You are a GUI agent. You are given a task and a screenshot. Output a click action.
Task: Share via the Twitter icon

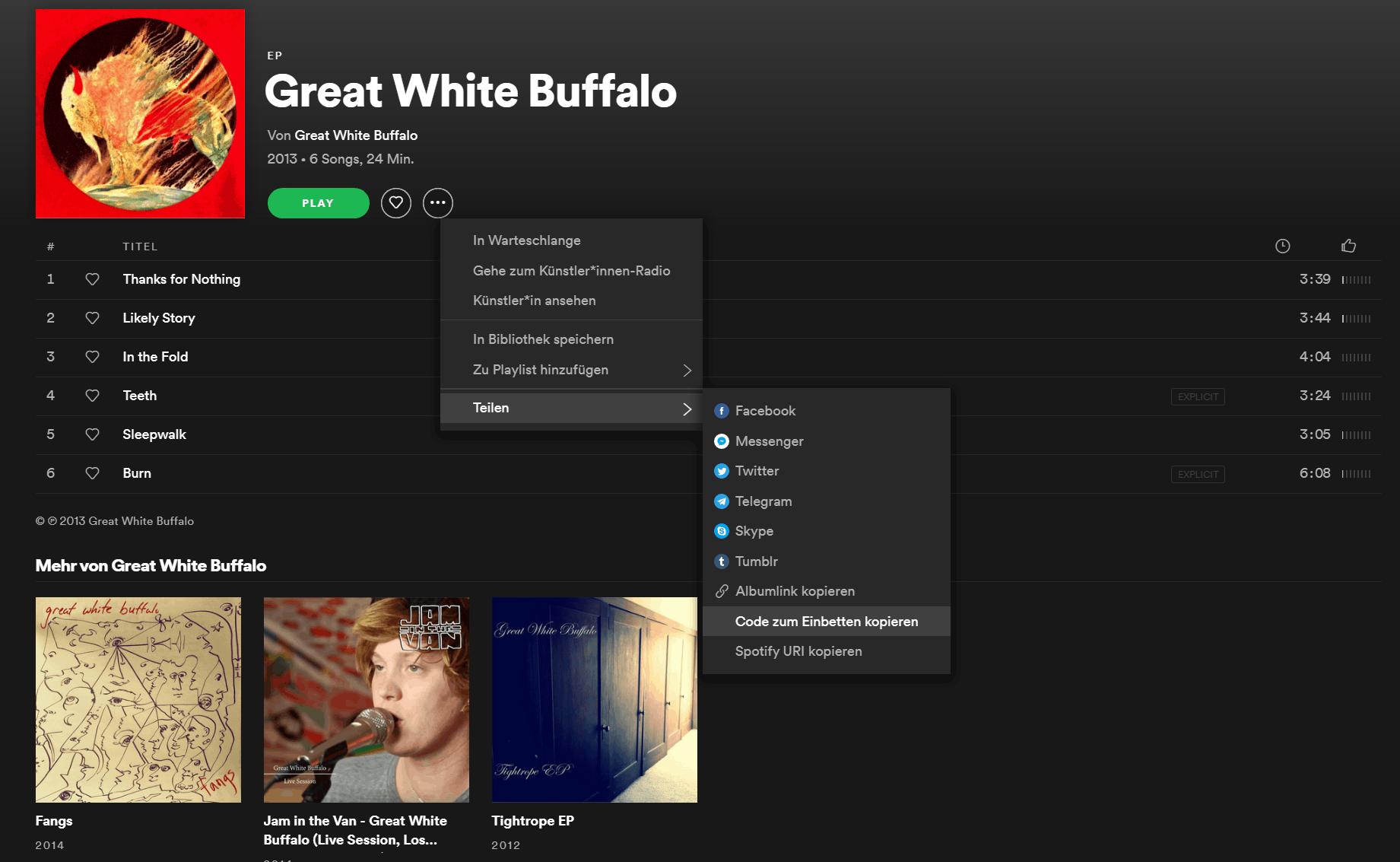[722, 471]
